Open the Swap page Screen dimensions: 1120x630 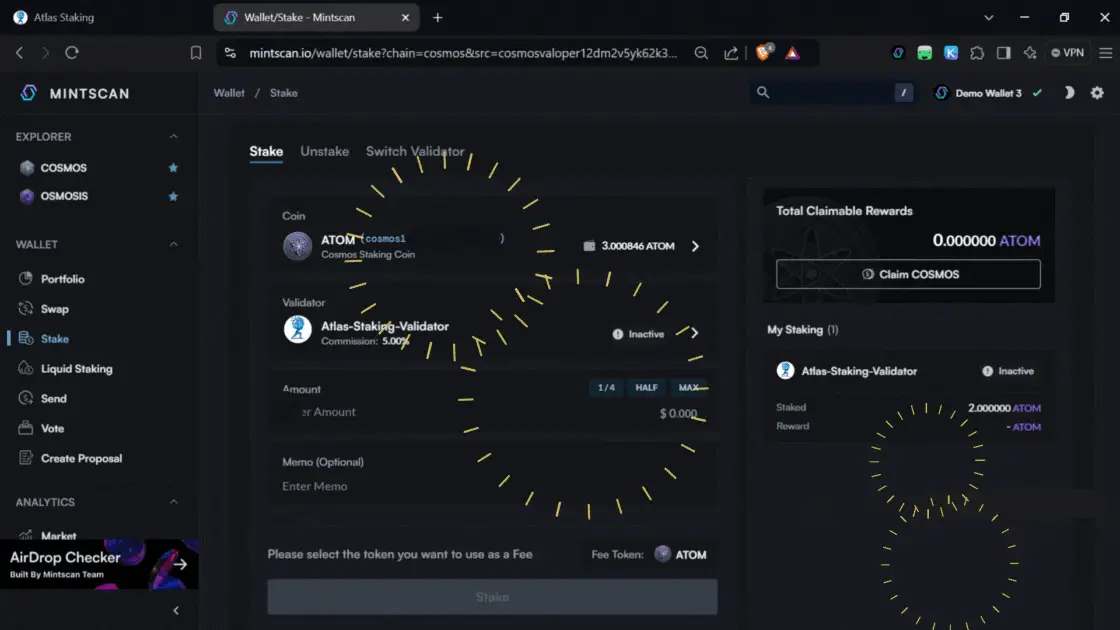pyautogui.click(x=54, y=309)
